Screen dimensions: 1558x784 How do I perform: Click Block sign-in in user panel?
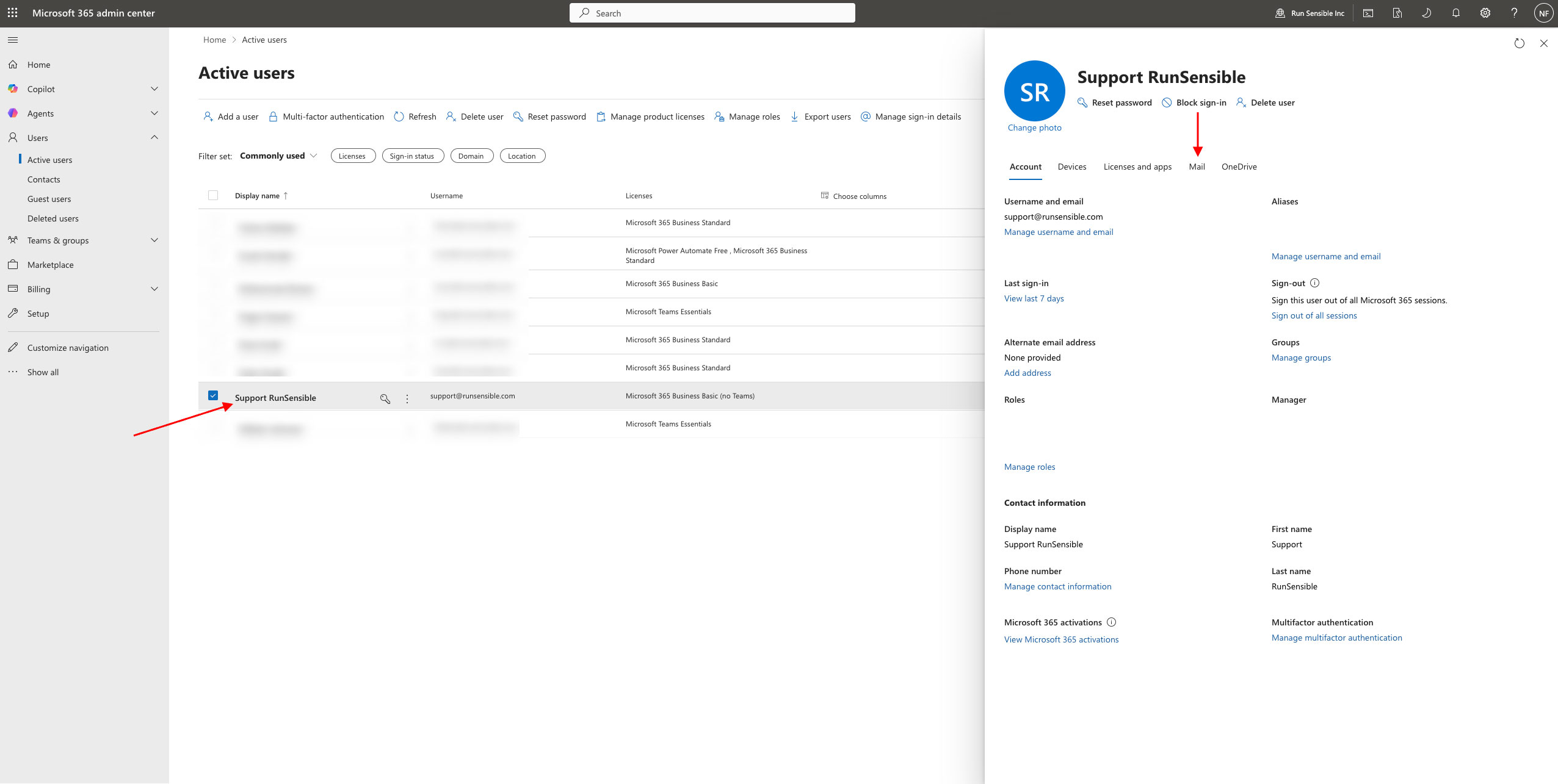tap(1194, 102)
